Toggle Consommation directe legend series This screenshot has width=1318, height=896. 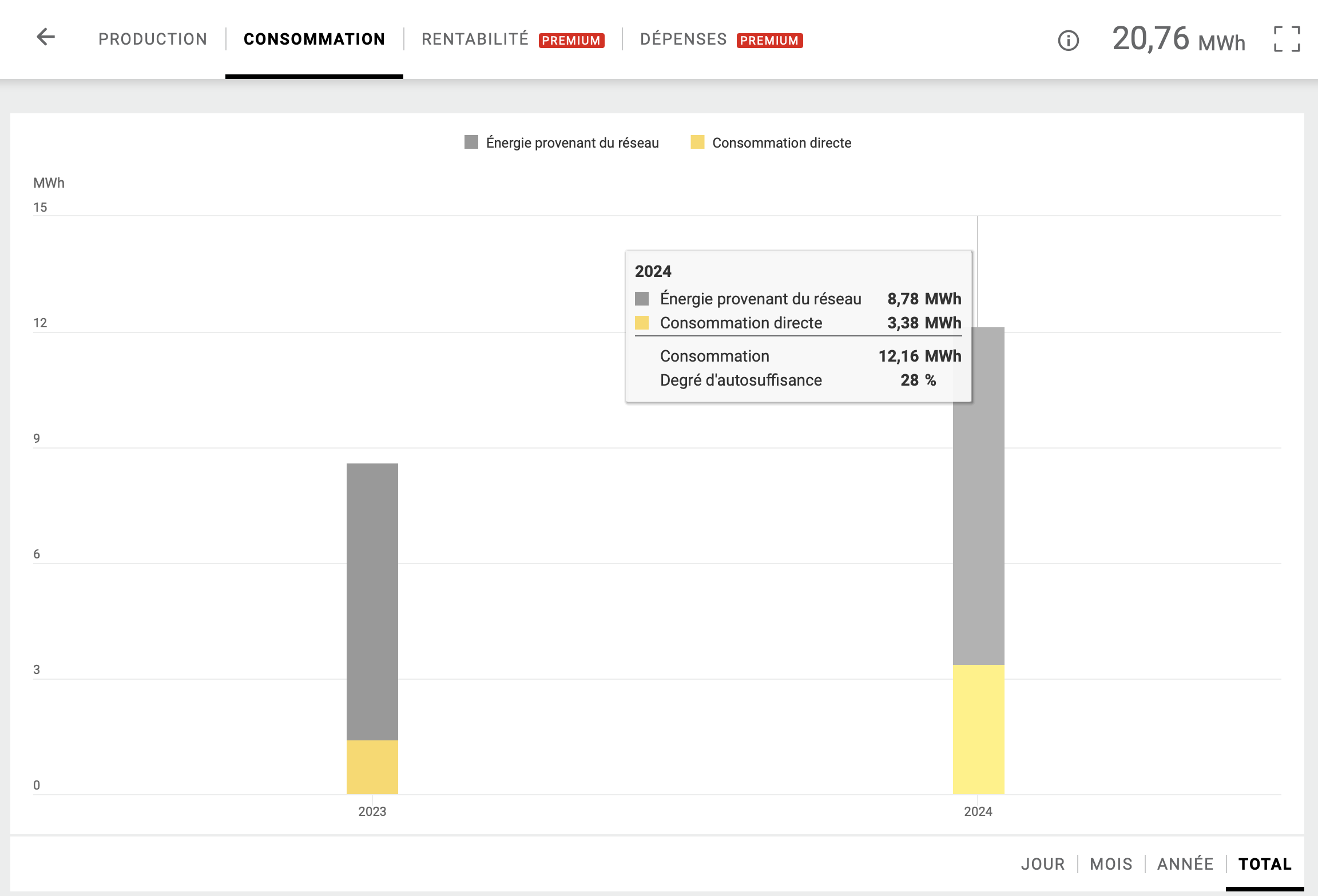[x=781, y=143]
